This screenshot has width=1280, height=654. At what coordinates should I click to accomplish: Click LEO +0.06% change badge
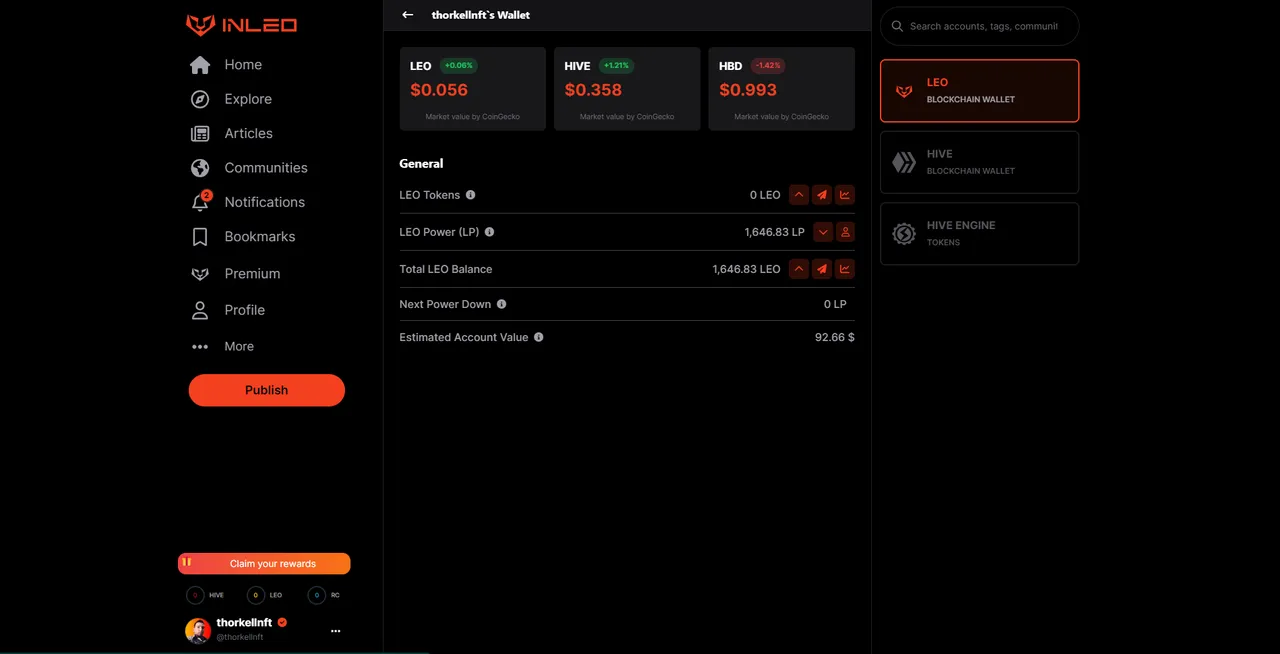point(459,66)
